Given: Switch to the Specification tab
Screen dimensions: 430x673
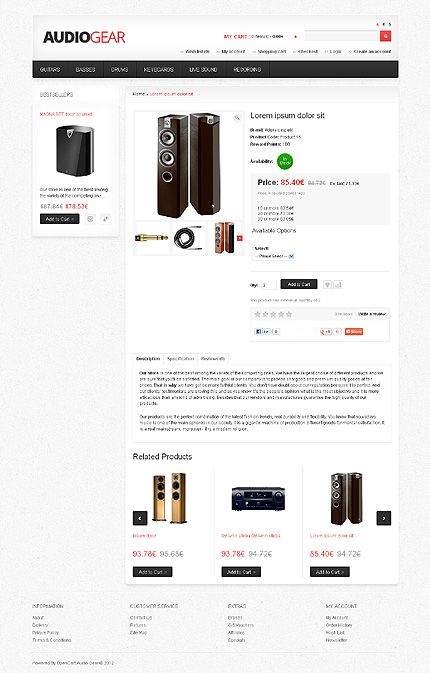Looking at the screenshot, I should coord(181,358).
